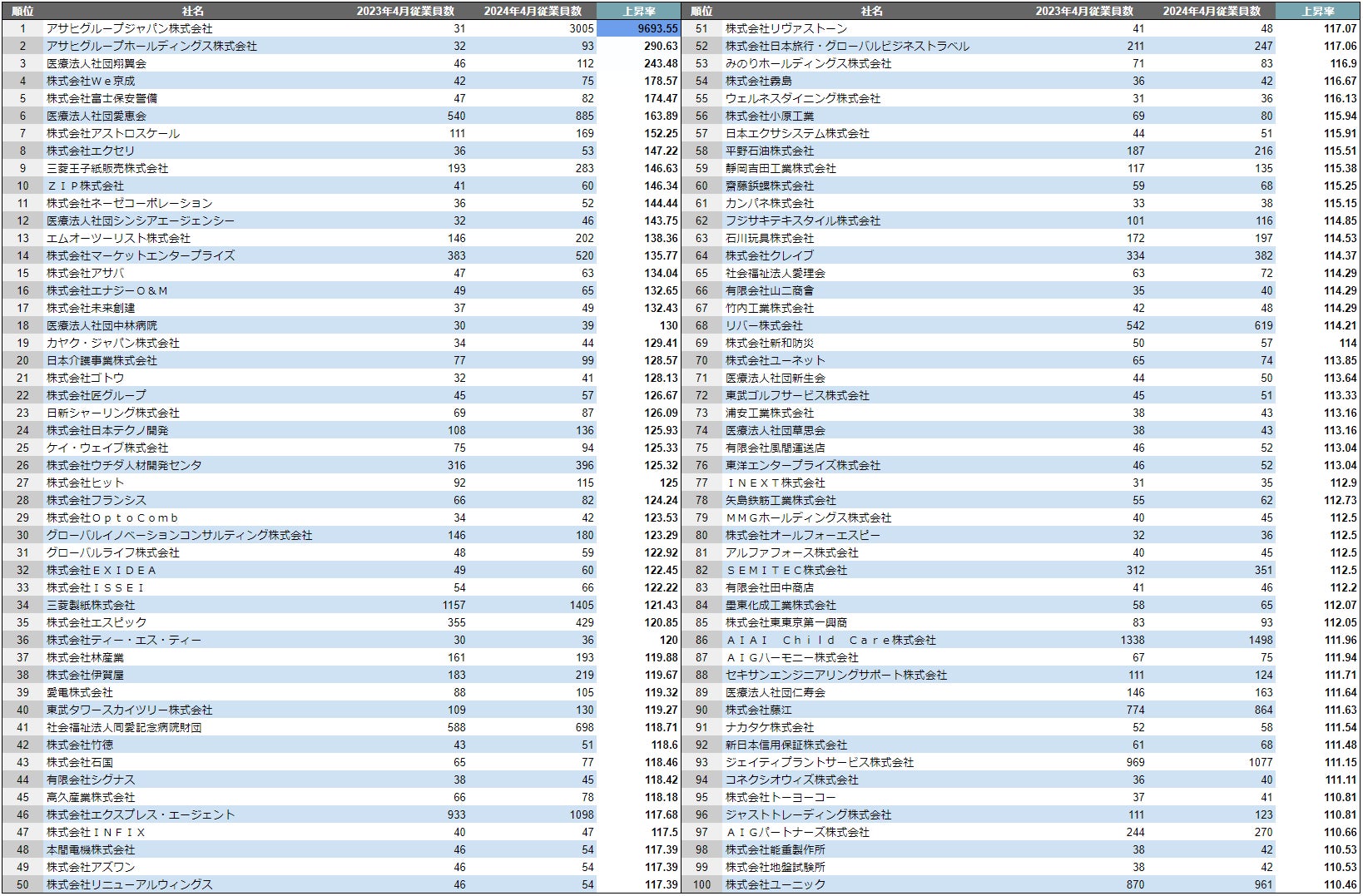The width and height of the screenshot is (1363, 896).
Task: Click コネクシオウィズ株式会社 cell
Action: coord(792,780)
